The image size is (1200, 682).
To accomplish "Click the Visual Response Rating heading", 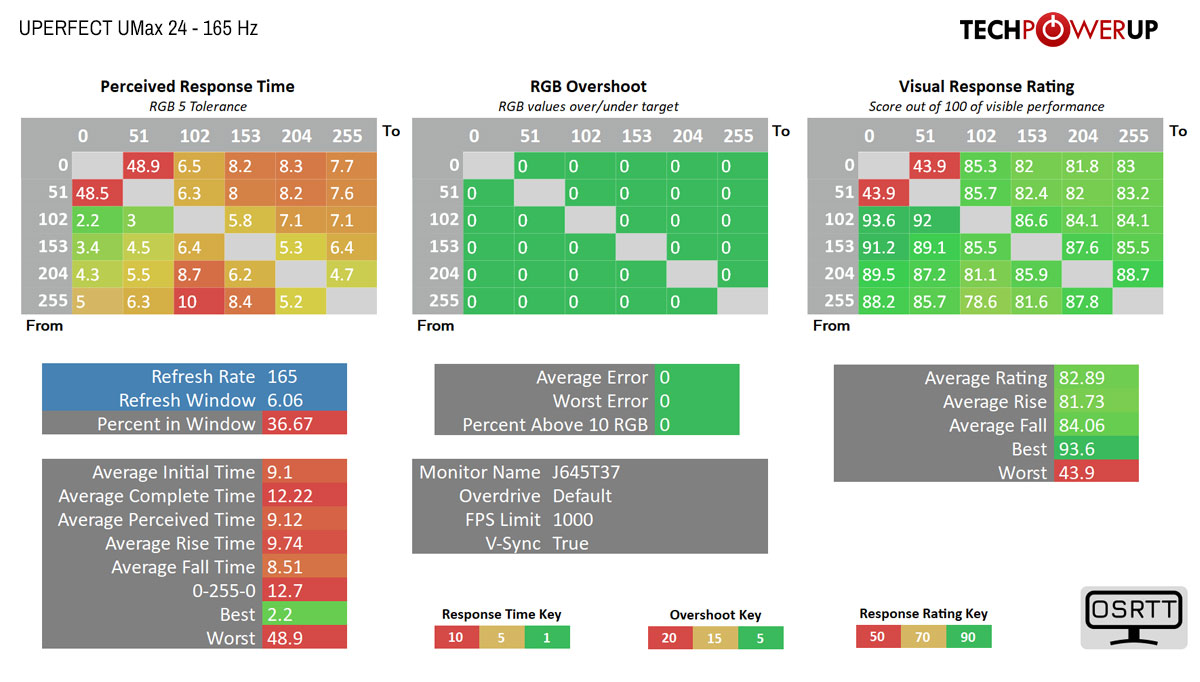I will pos(986,87).
